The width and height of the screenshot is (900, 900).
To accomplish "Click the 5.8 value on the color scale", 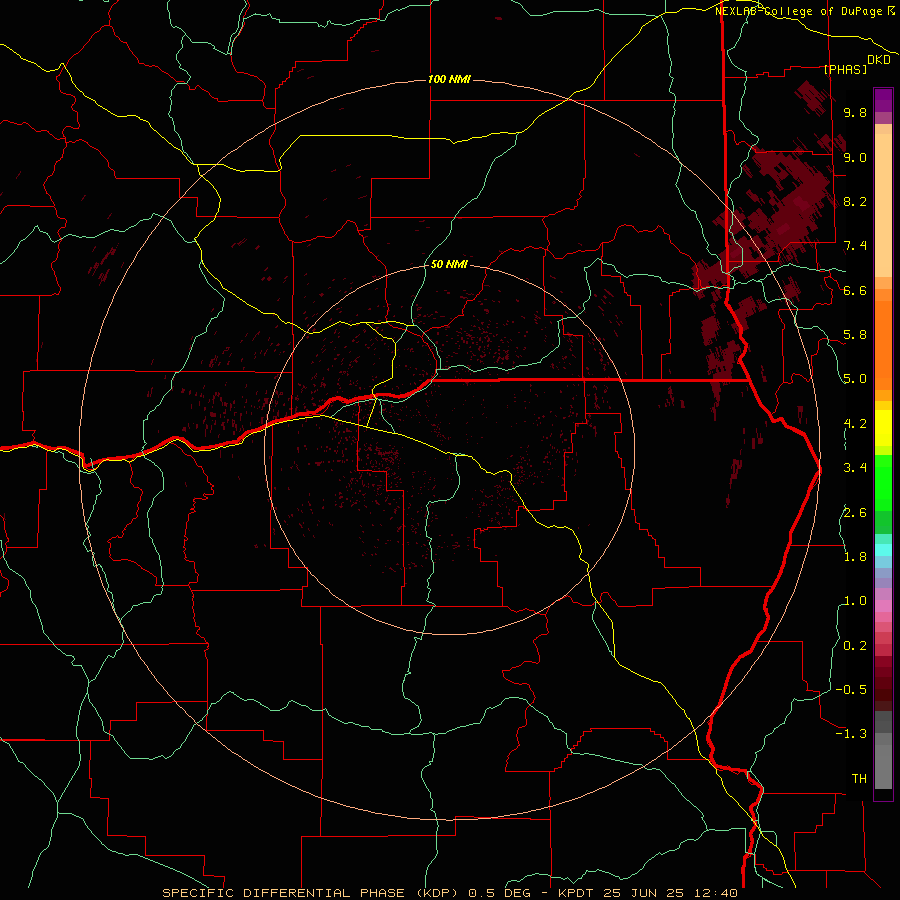I will [855, 335].
